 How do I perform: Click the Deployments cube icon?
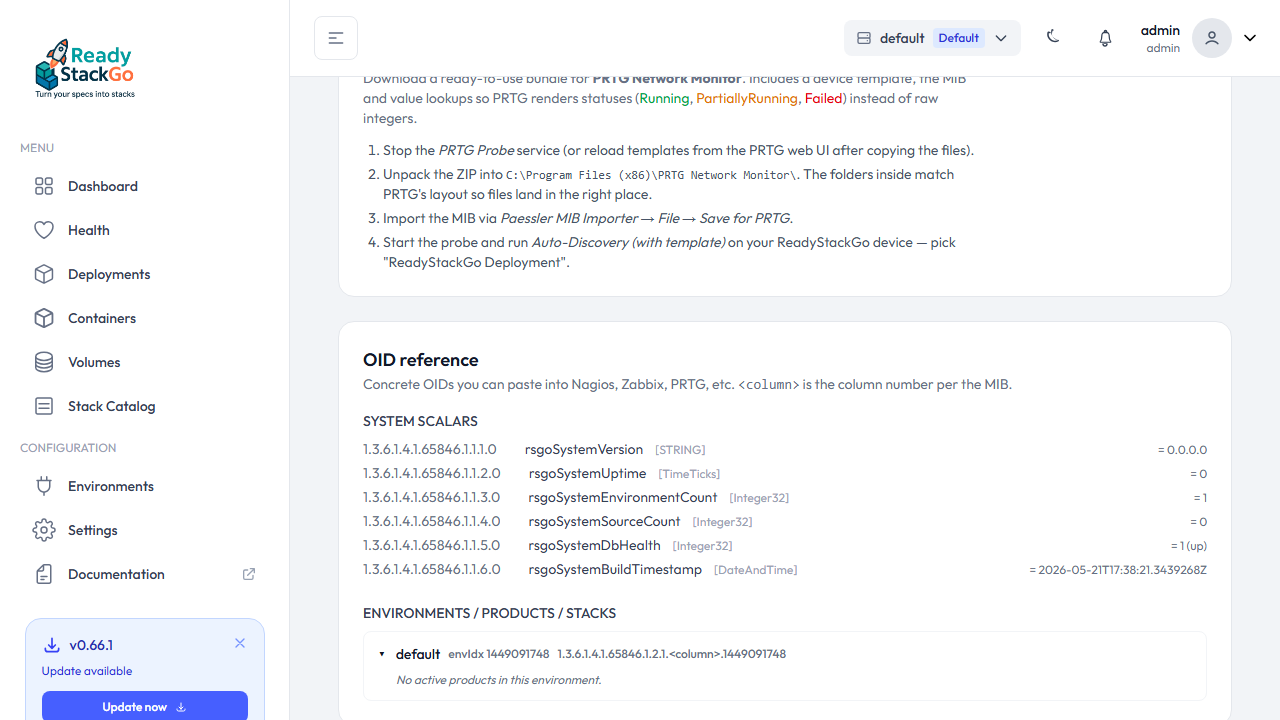pyautogui.click(x=44, y=274)
